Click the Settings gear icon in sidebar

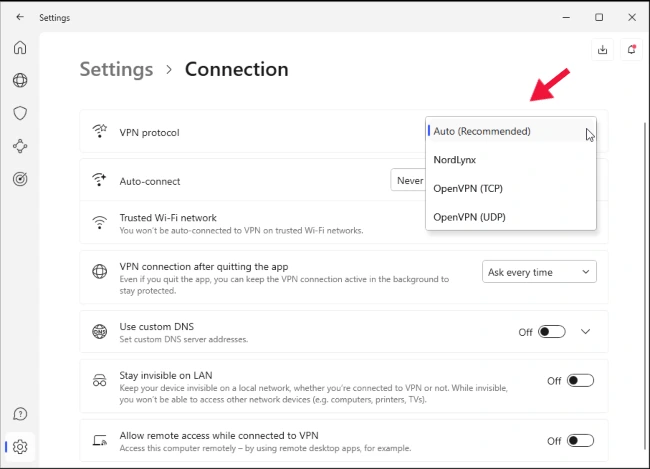20,446
